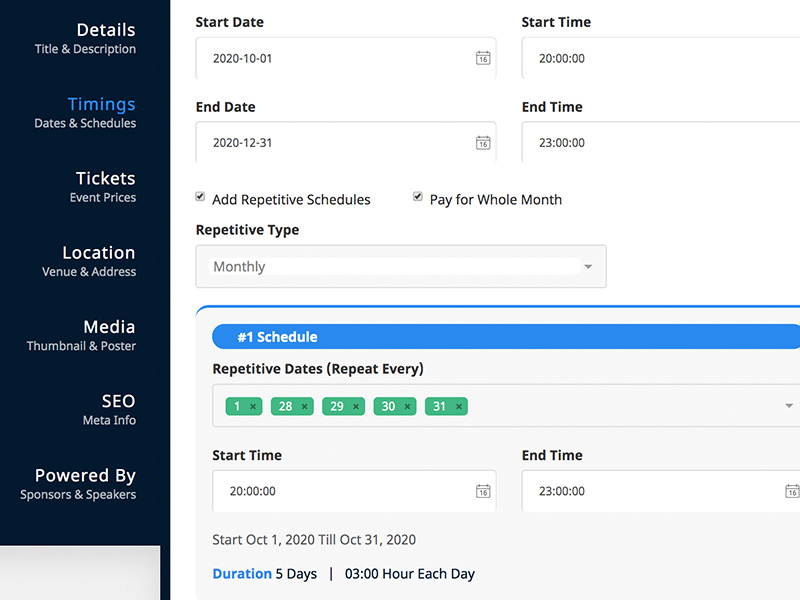
Task: Click the 'Add Repetitive Schedules' label
Action: 291,199
